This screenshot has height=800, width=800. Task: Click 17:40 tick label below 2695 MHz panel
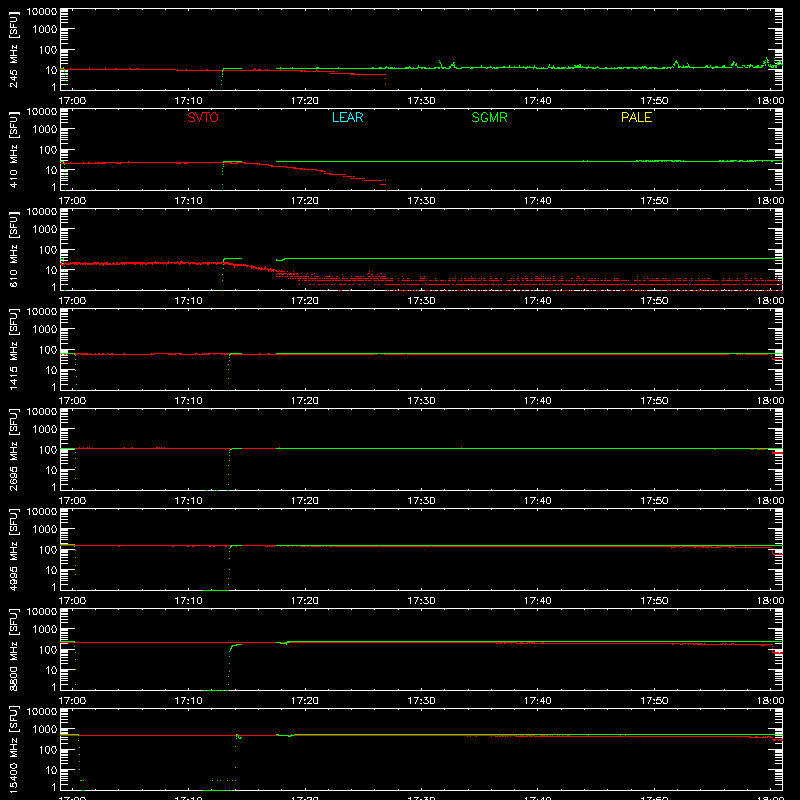[x=538, y=501]
